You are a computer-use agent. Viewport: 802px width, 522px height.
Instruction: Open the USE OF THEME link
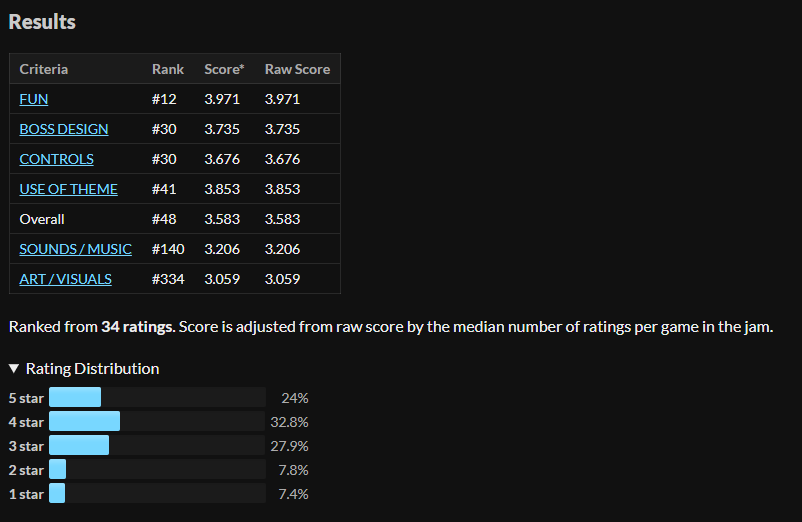point(69,189)
